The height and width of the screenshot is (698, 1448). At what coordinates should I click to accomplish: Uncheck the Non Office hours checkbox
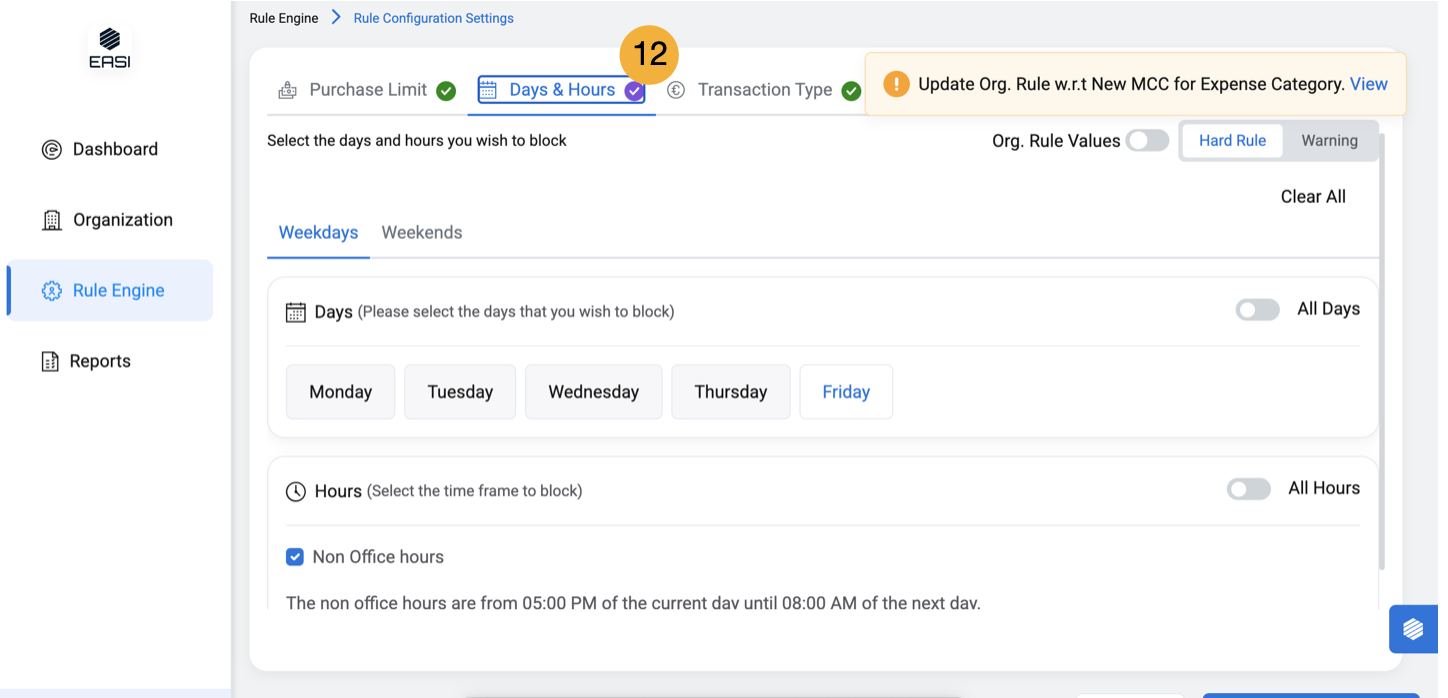tap(295, 557)
